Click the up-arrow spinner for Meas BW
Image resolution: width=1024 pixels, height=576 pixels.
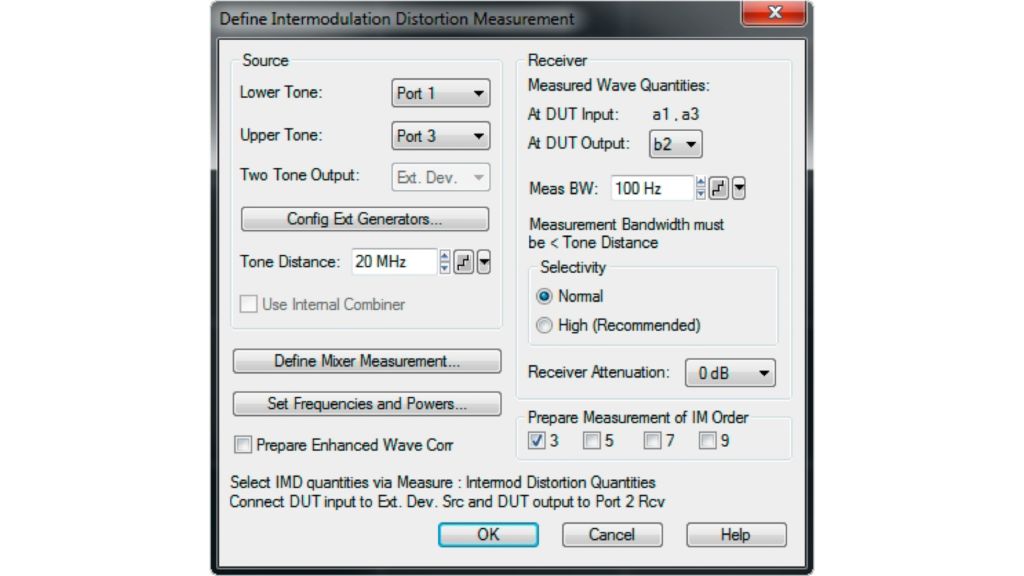(x=700, y=181)
